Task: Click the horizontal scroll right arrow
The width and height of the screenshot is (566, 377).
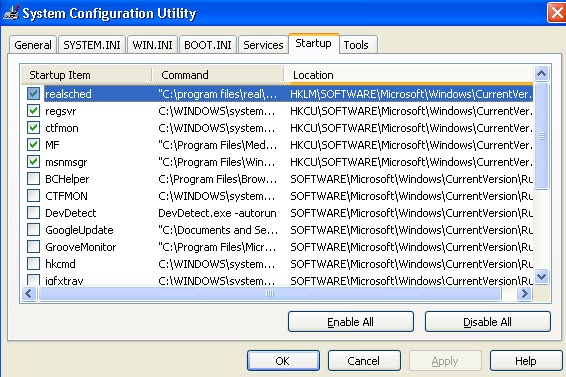Action: 524,294
